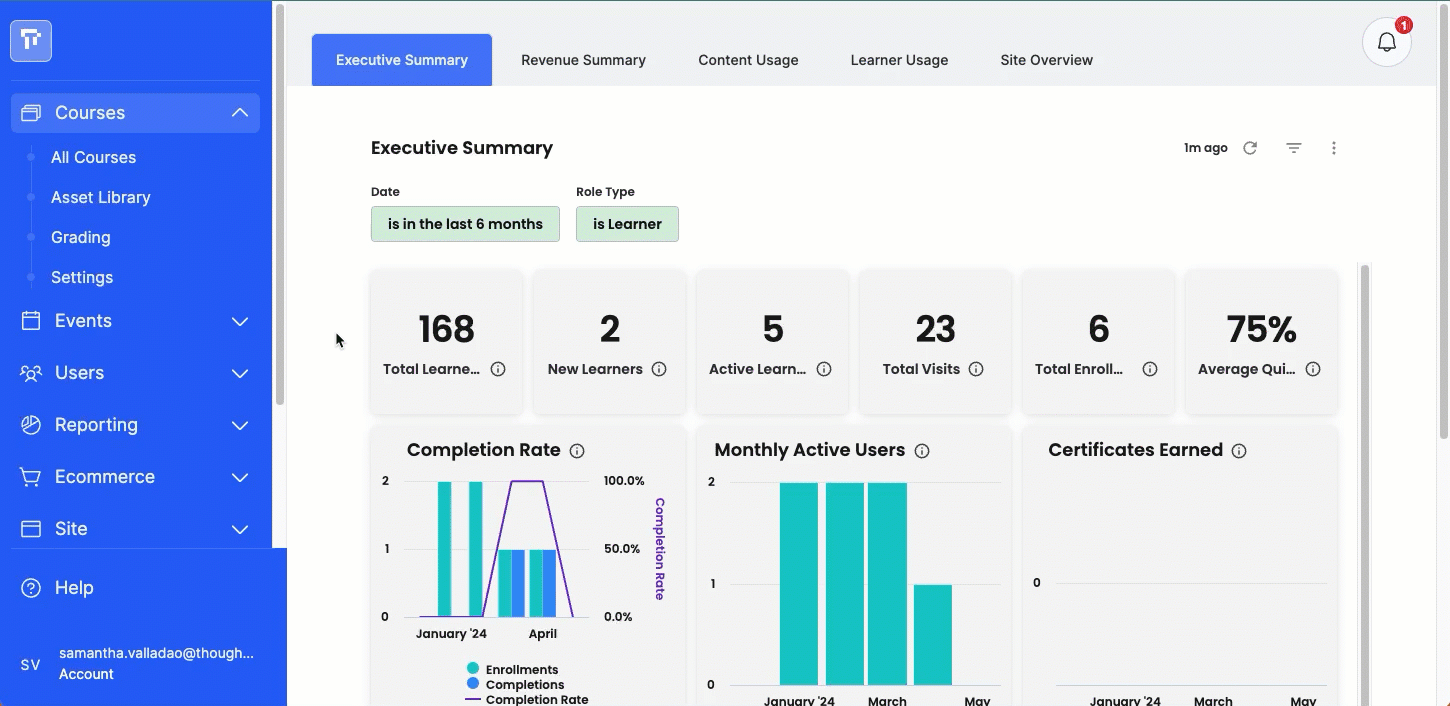Open the notifications bell icon
This screenshot has height=706, width=1450.
click(1387, 42)
